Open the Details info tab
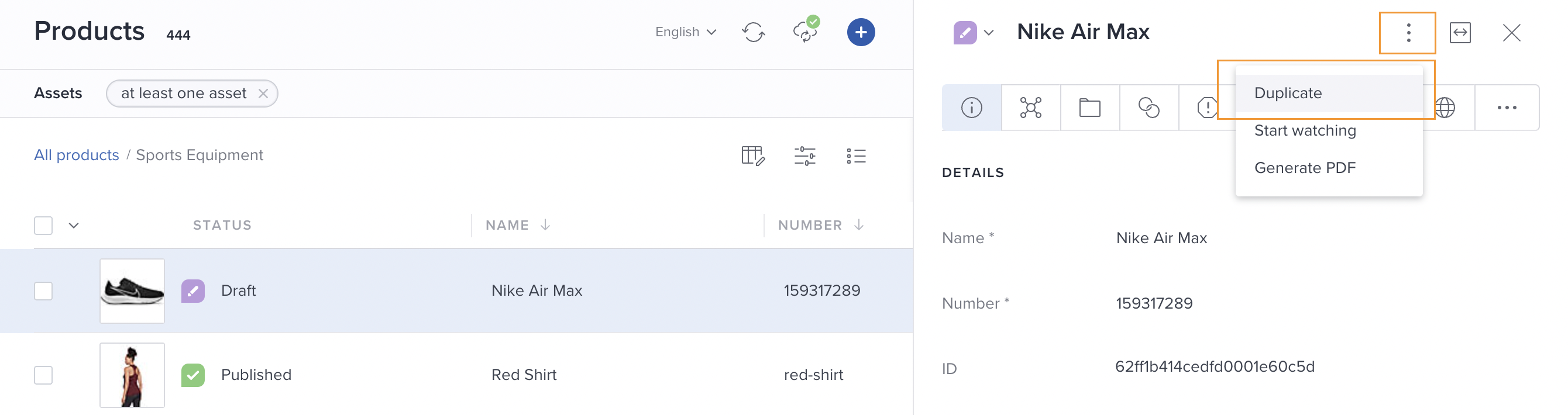1568x415 pixels. pos(971,108)
